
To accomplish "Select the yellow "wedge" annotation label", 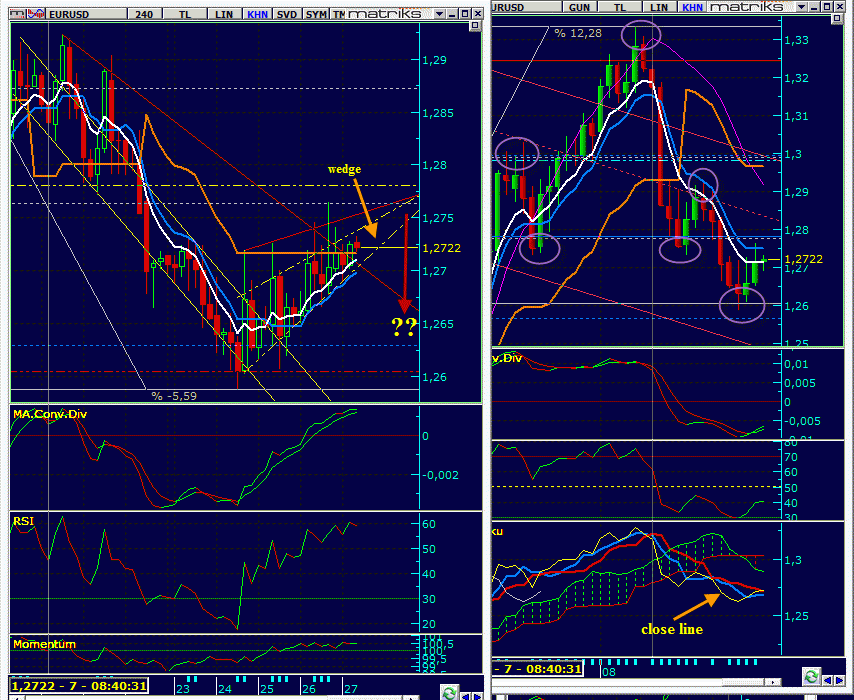I will (344, 169).
